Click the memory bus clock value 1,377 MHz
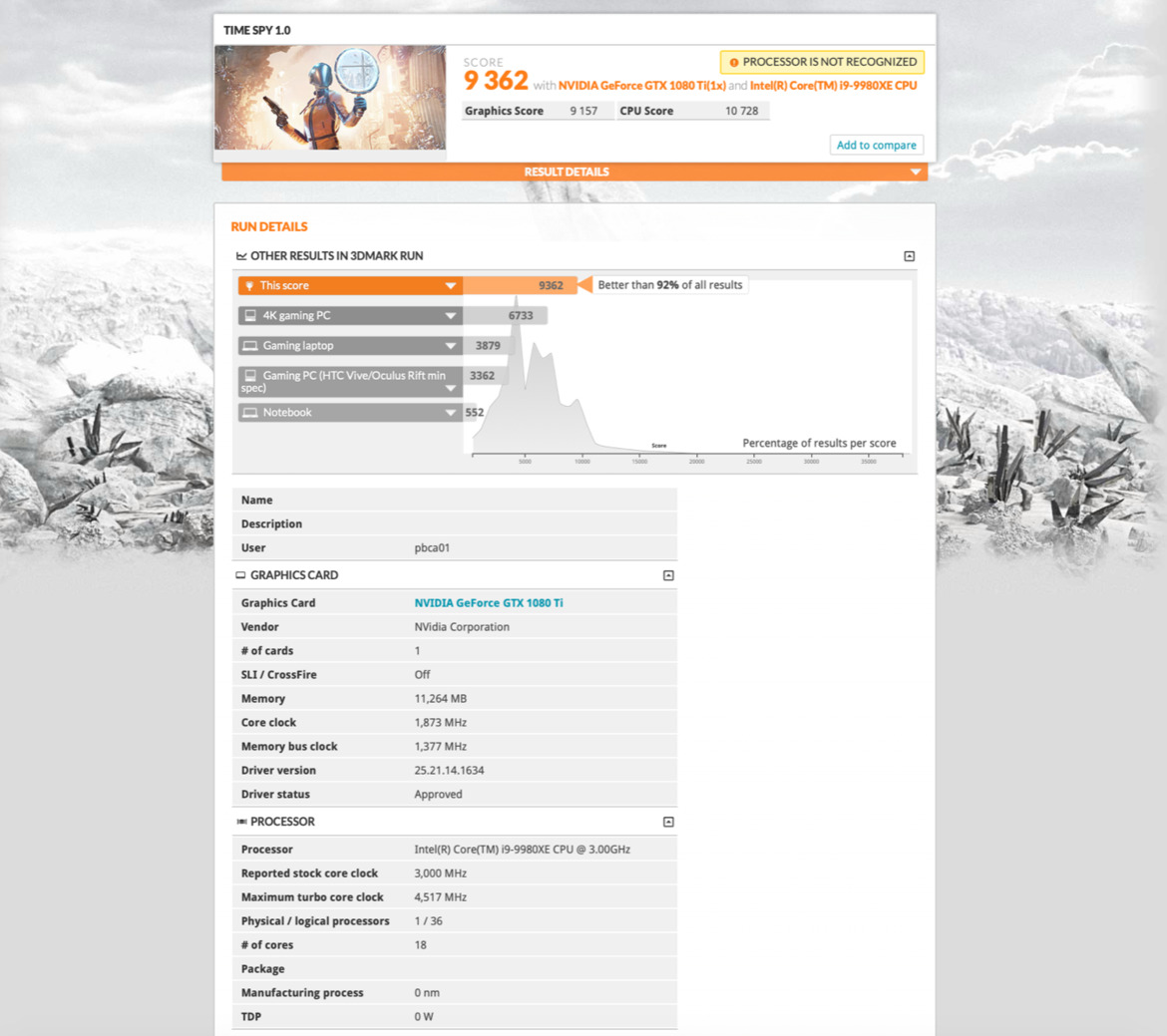1167x1036 pixels. 440,747
